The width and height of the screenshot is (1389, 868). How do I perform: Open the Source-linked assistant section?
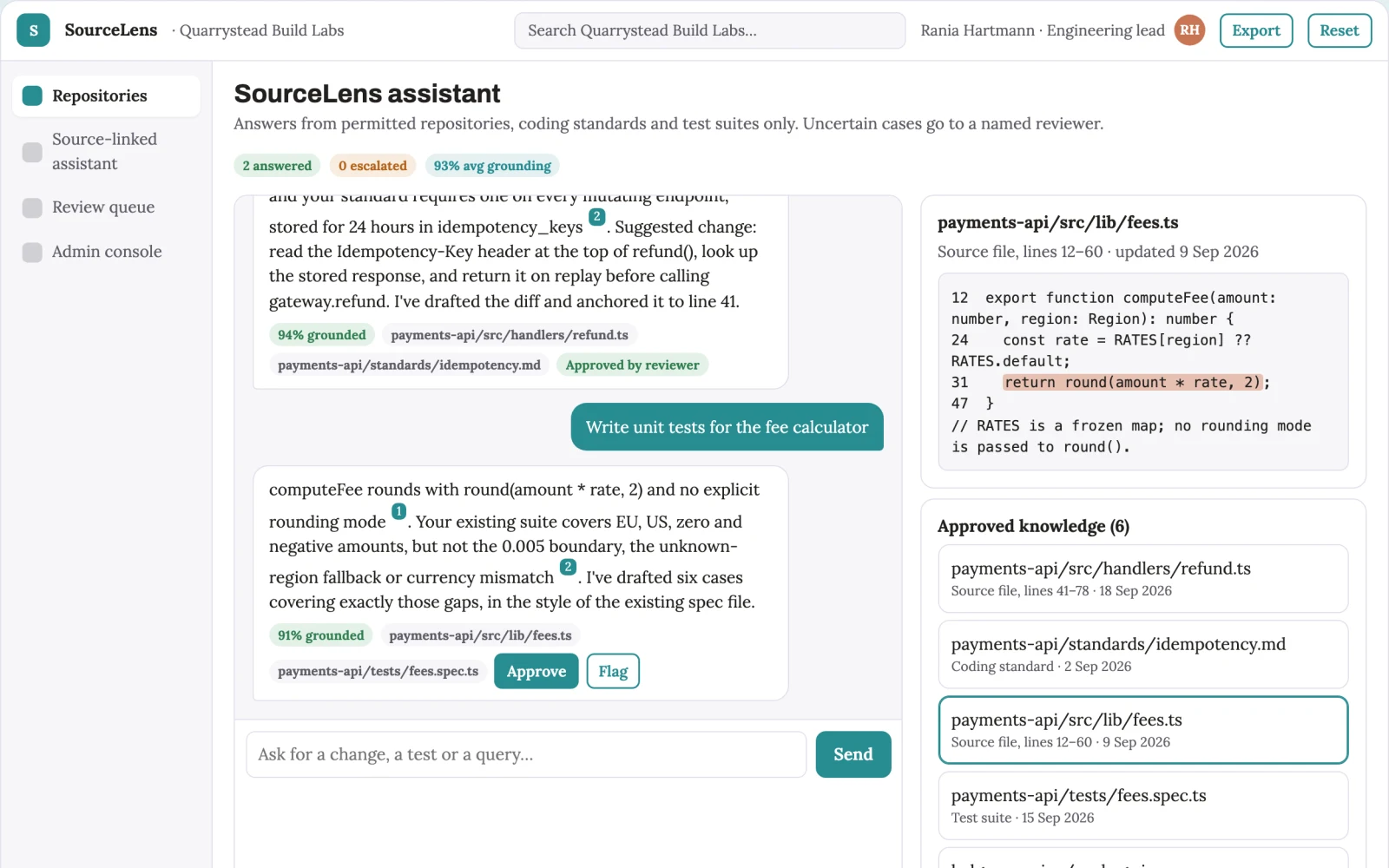(x=106, y=151)
